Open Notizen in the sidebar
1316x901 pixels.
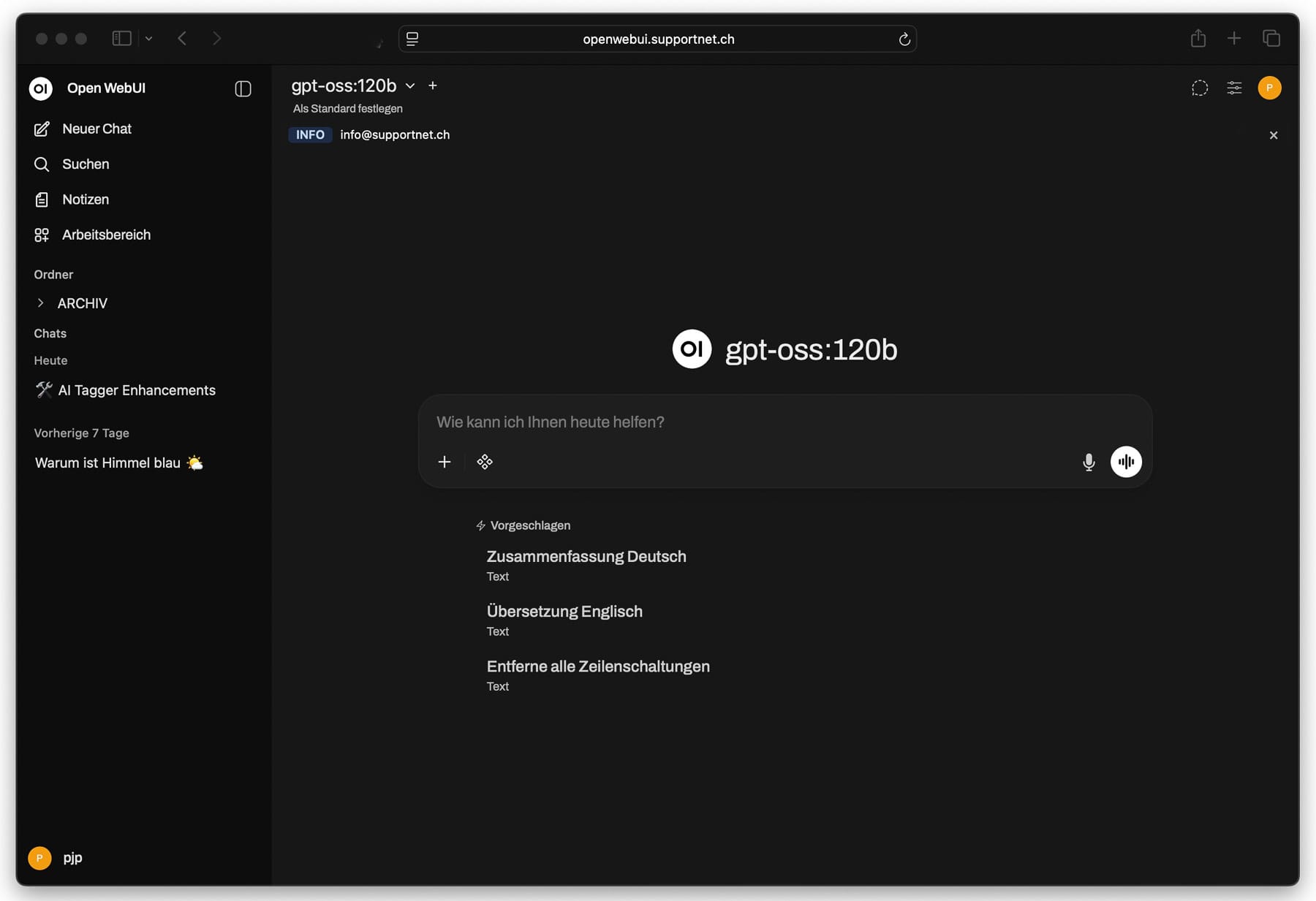pyautogui.click(x=85, y=199)
